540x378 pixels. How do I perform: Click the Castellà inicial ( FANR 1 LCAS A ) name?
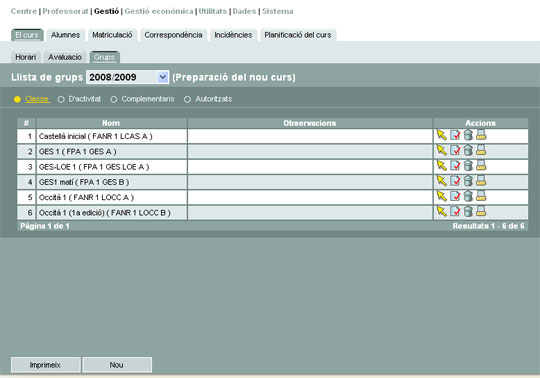[x=95, y=136]
